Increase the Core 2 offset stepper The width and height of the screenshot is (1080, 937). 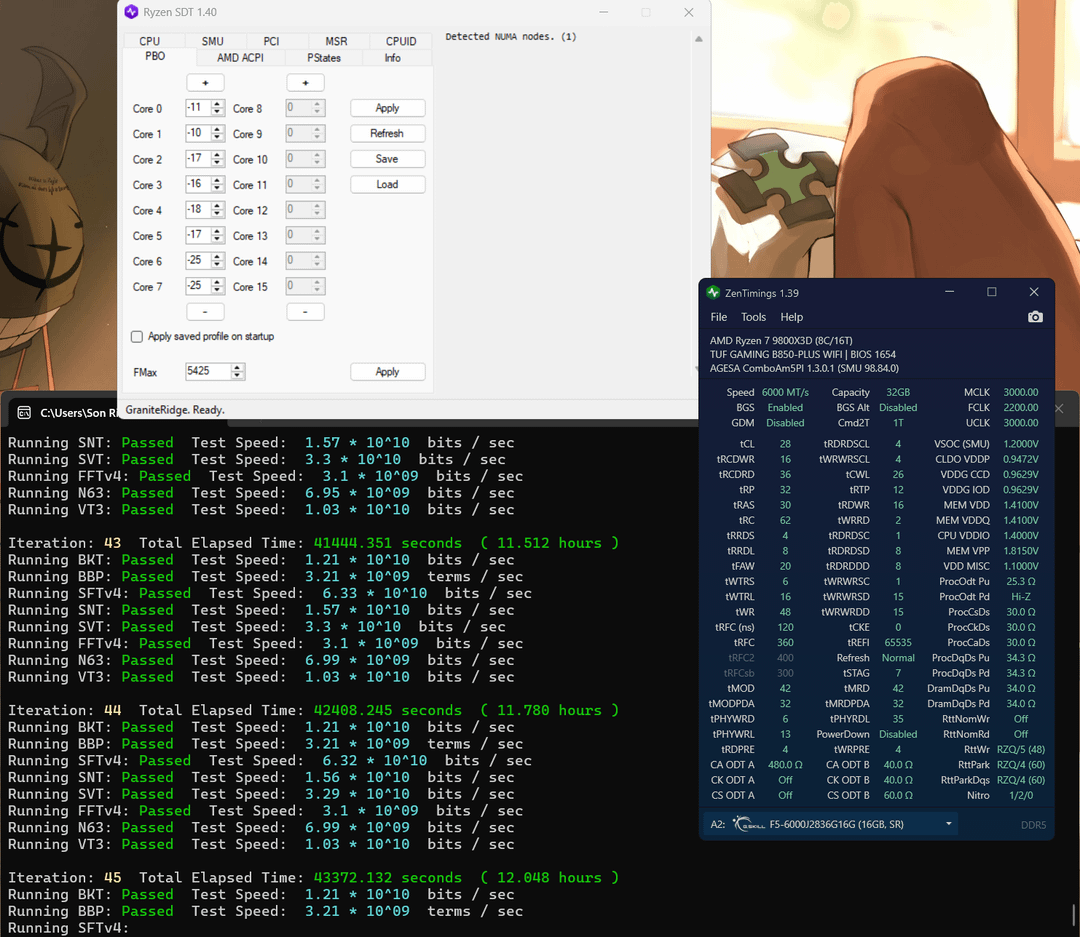218,155
